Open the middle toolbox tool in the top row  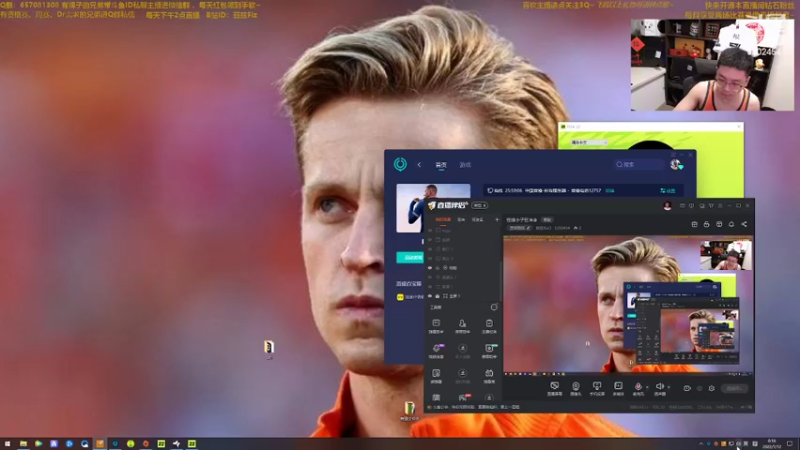click(462, 326)
